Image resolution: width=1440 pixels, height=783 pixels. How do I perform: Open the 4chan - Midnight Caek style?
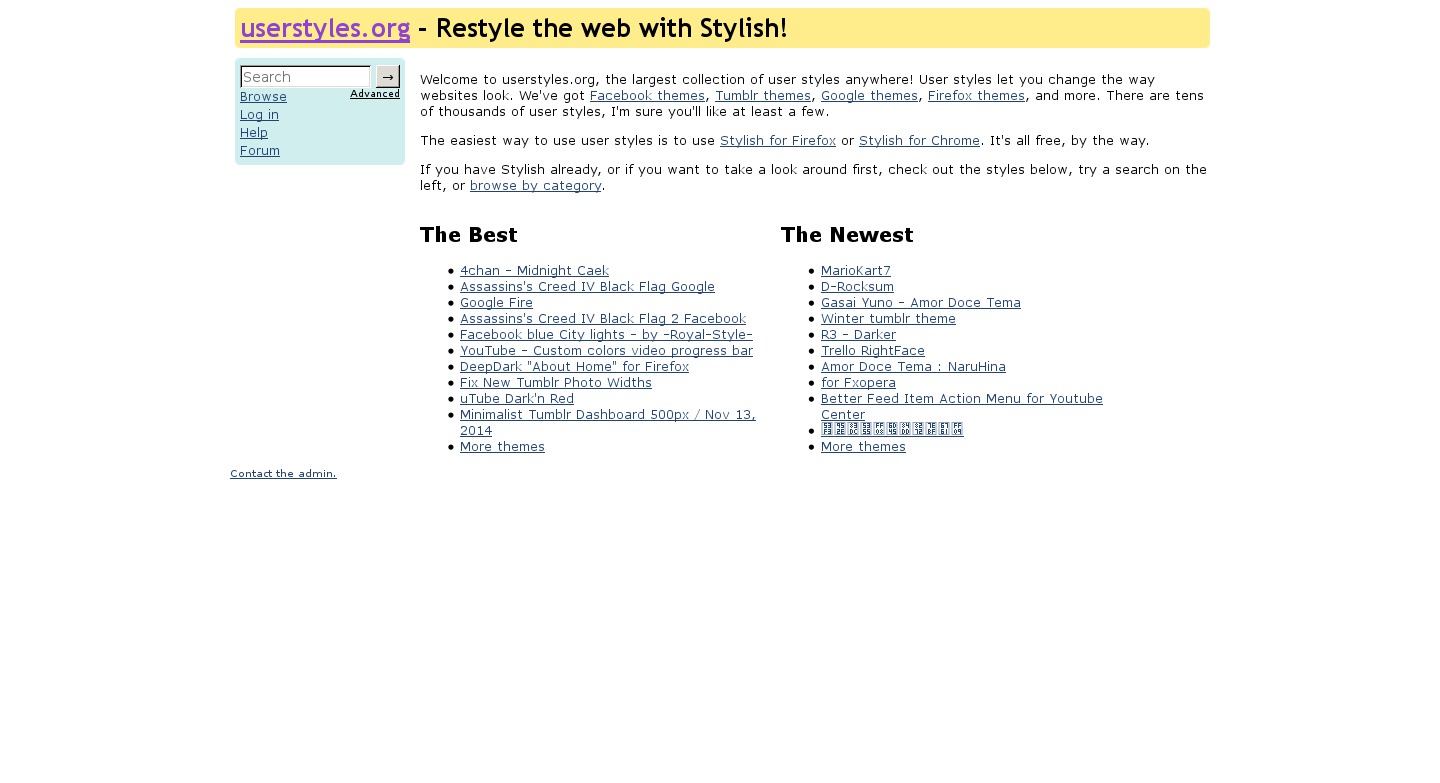click(x=534, y=271)
